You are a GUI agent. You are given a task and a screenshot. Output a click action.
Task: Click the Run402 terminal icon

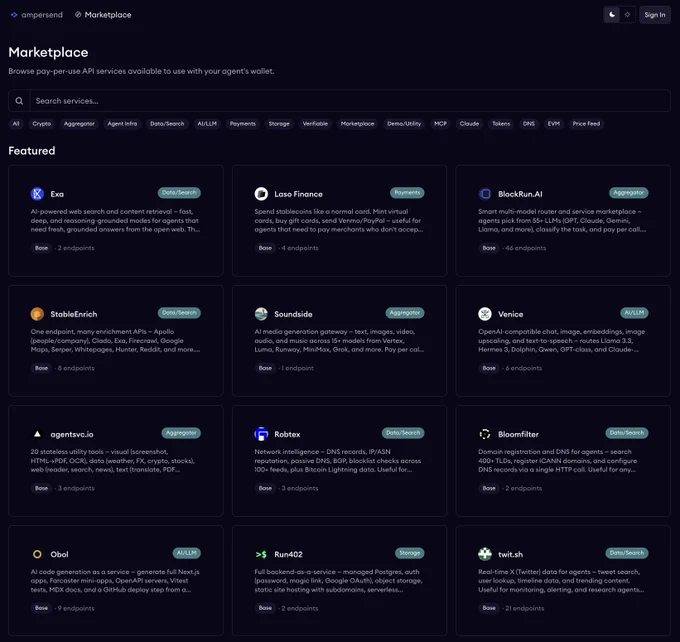point(261,554)
